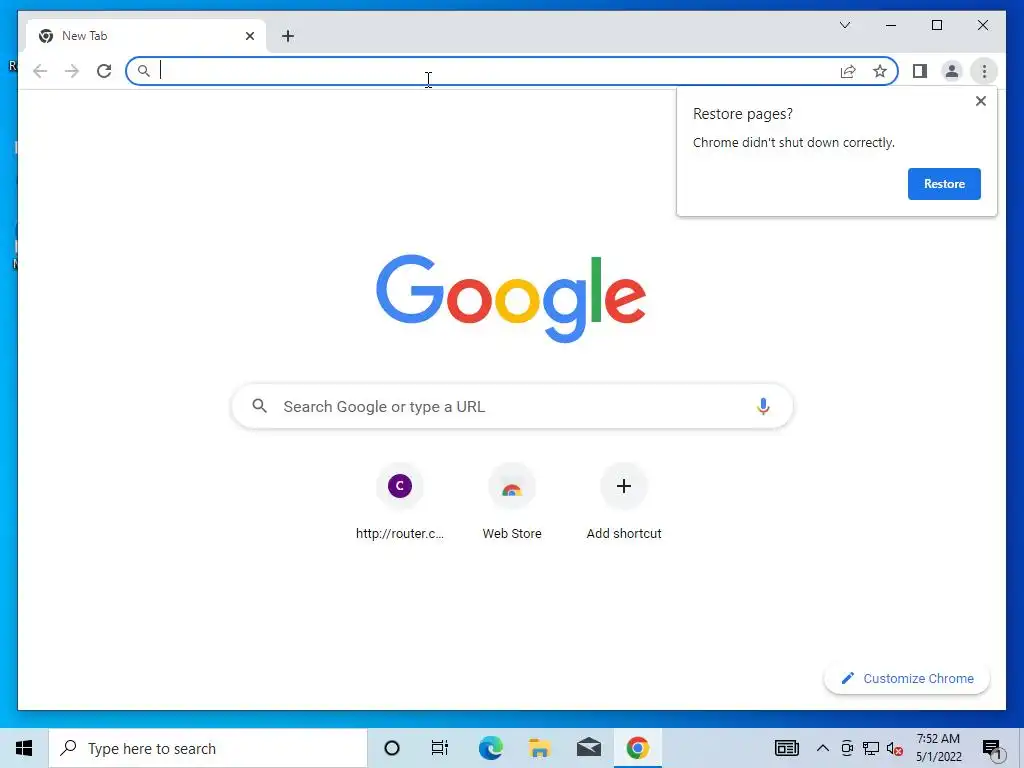Screen dimensions: 1024x768
Task: Click Add shortcut tile
Action: (x=624, y=502)
